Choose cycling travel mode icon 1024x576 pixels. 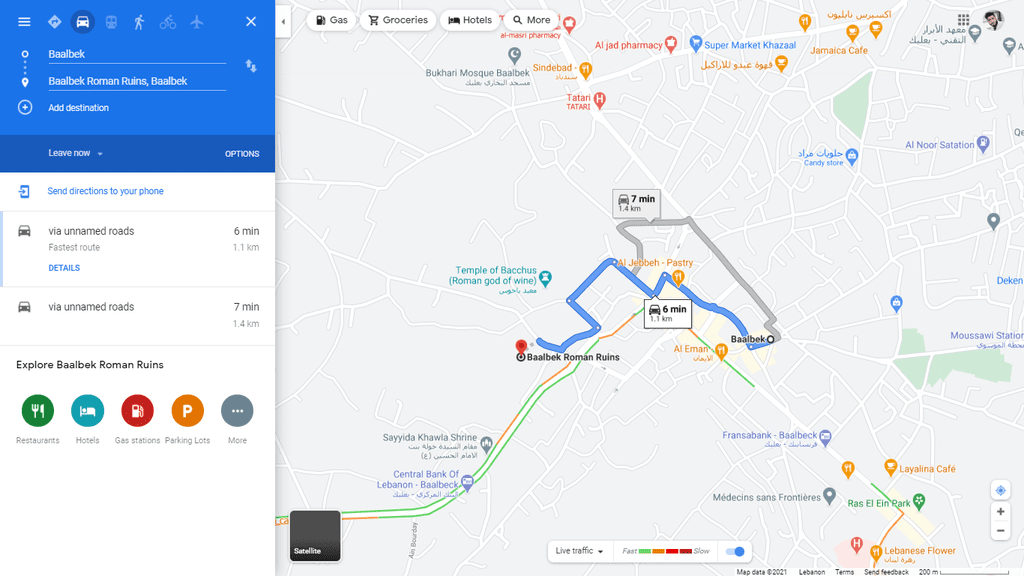pos(168,22)
